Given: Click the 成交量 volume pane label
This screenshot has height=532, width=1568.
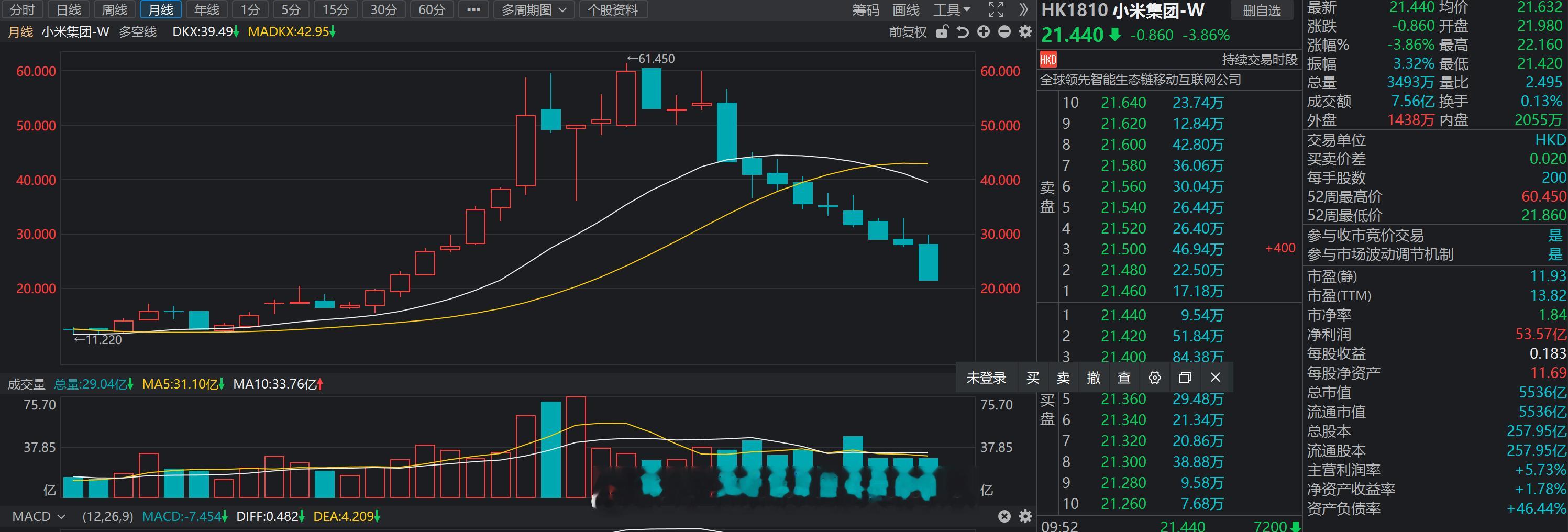Looking at the screenshot, I should pos(26,384).
